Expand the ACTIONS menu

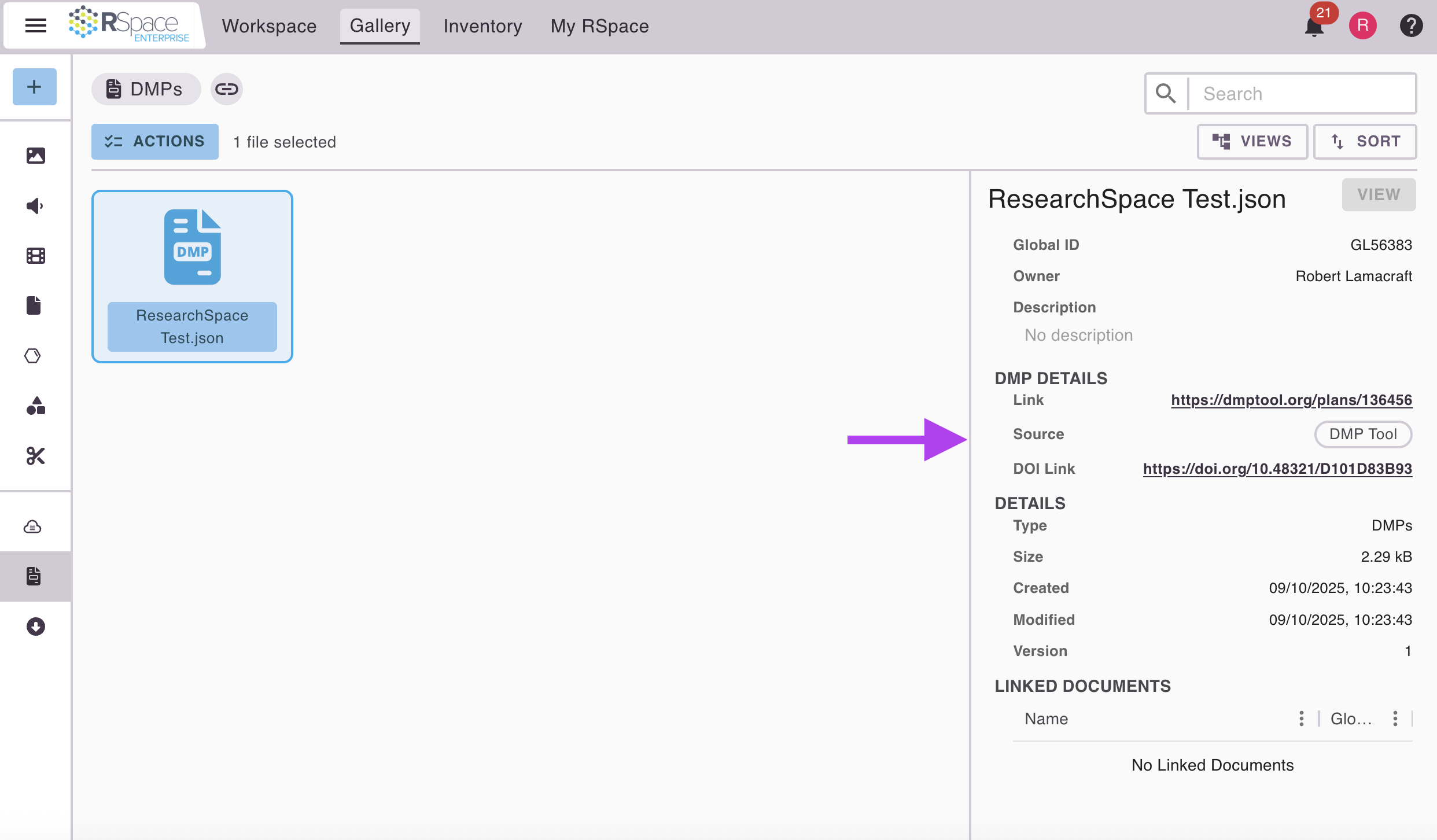tap(155, 142)
